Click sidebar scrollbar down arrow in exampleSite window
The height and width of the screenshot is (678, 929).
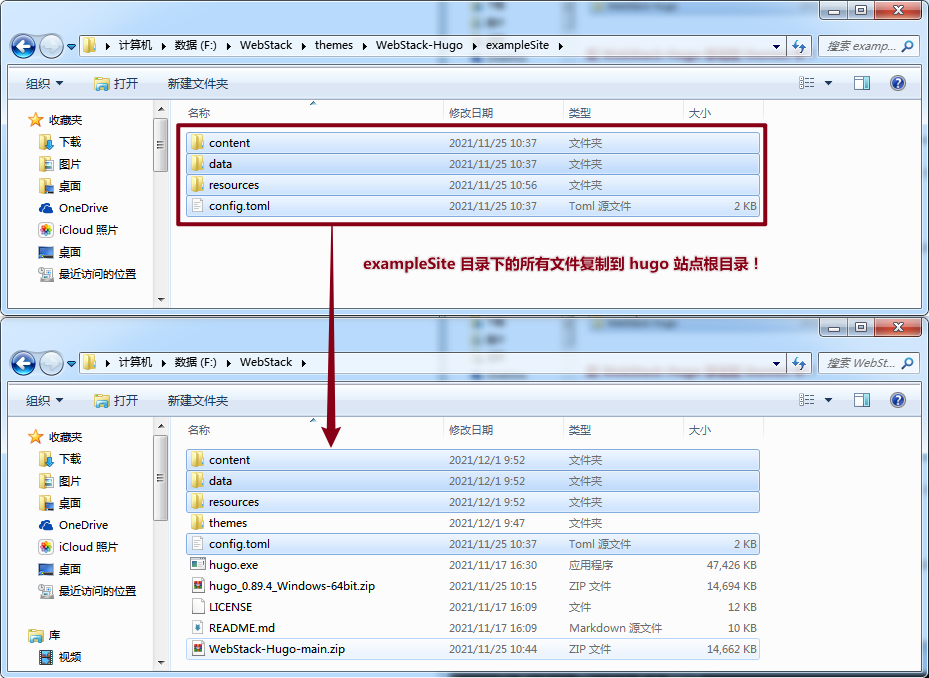pos(161,300)
